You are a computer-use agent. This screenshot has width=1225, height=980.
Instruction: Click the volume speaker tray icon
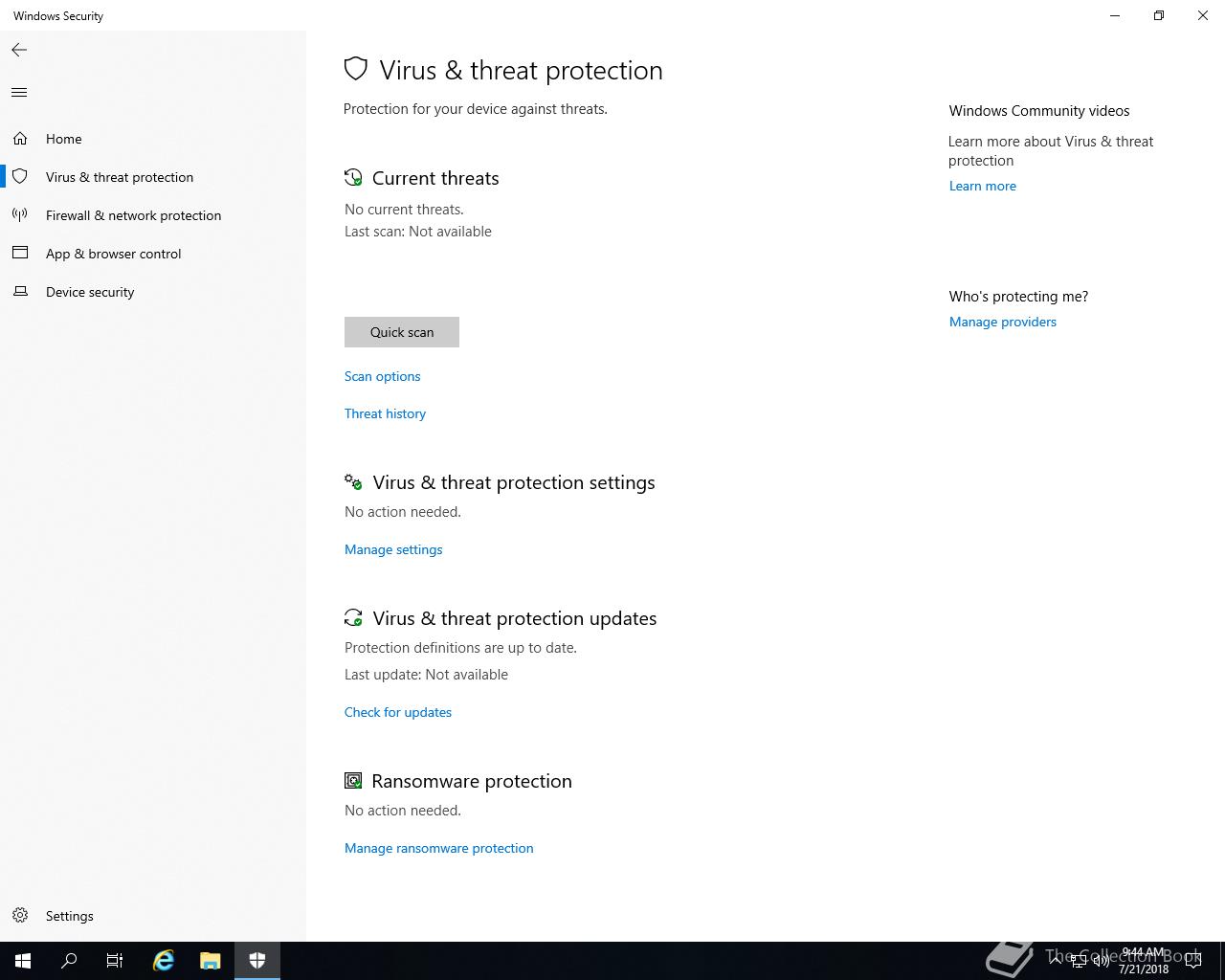tap(1102, 960)
